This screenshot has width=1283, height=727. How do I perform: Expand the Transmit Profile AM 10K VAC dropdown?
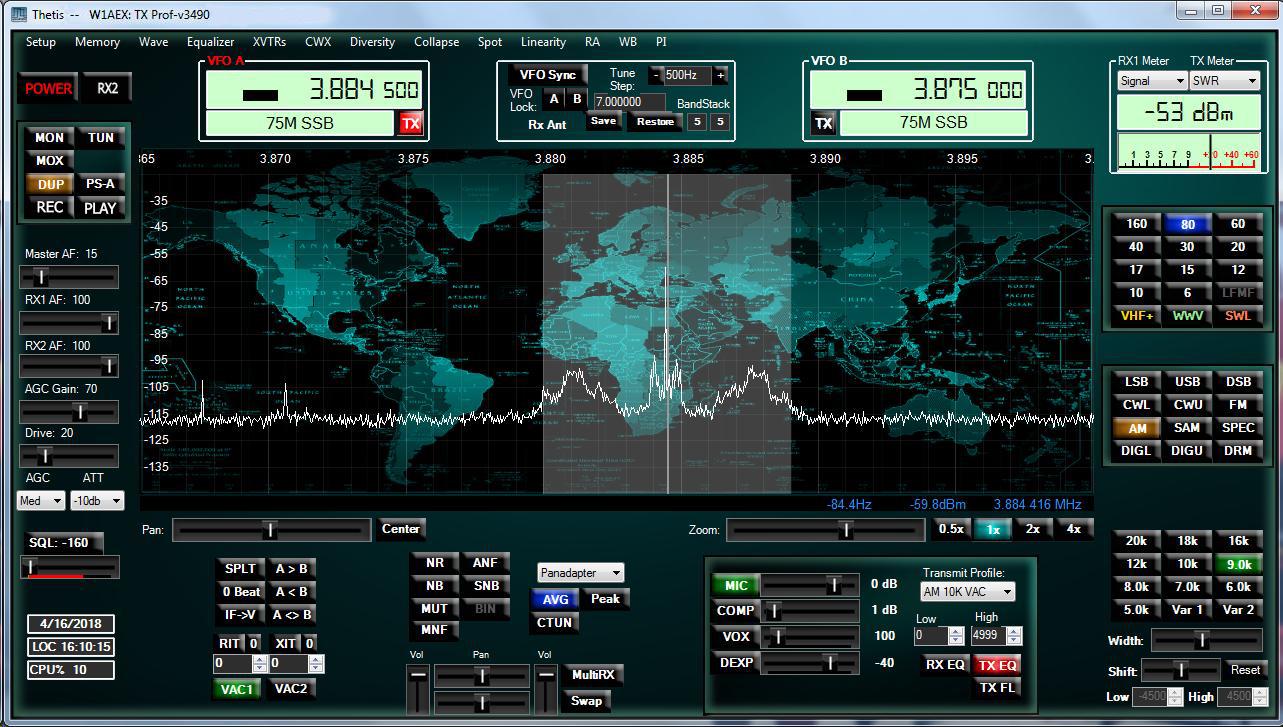point(966,592)
